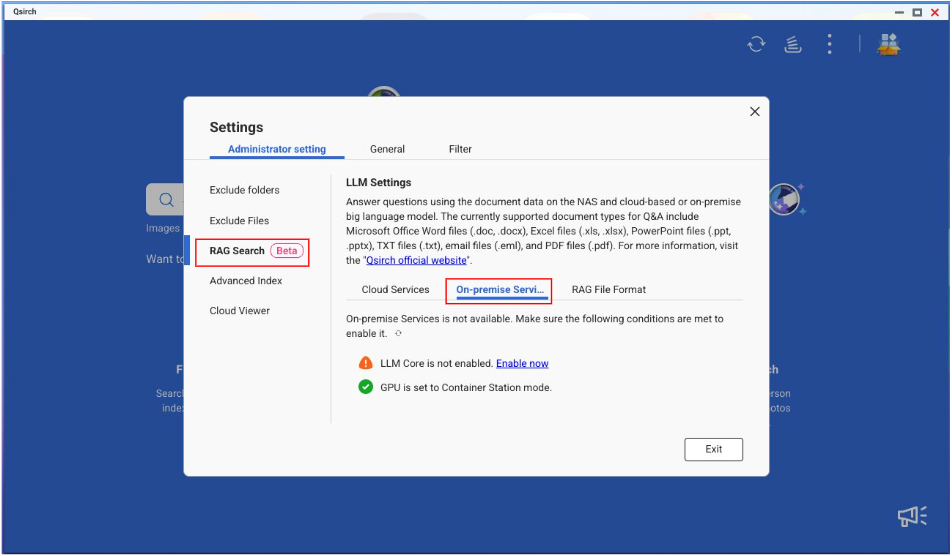Click the megaphone announcement icon
Screen dimensions: 952x556
(912, 516)
